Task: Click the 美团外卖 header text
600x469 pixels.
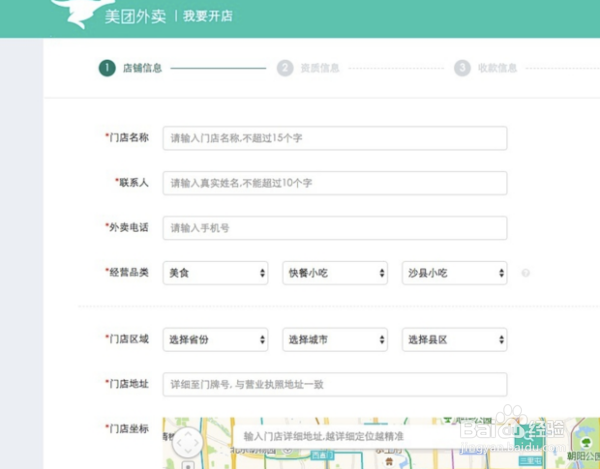Action: pyautogui.click(x=135, y=16)
